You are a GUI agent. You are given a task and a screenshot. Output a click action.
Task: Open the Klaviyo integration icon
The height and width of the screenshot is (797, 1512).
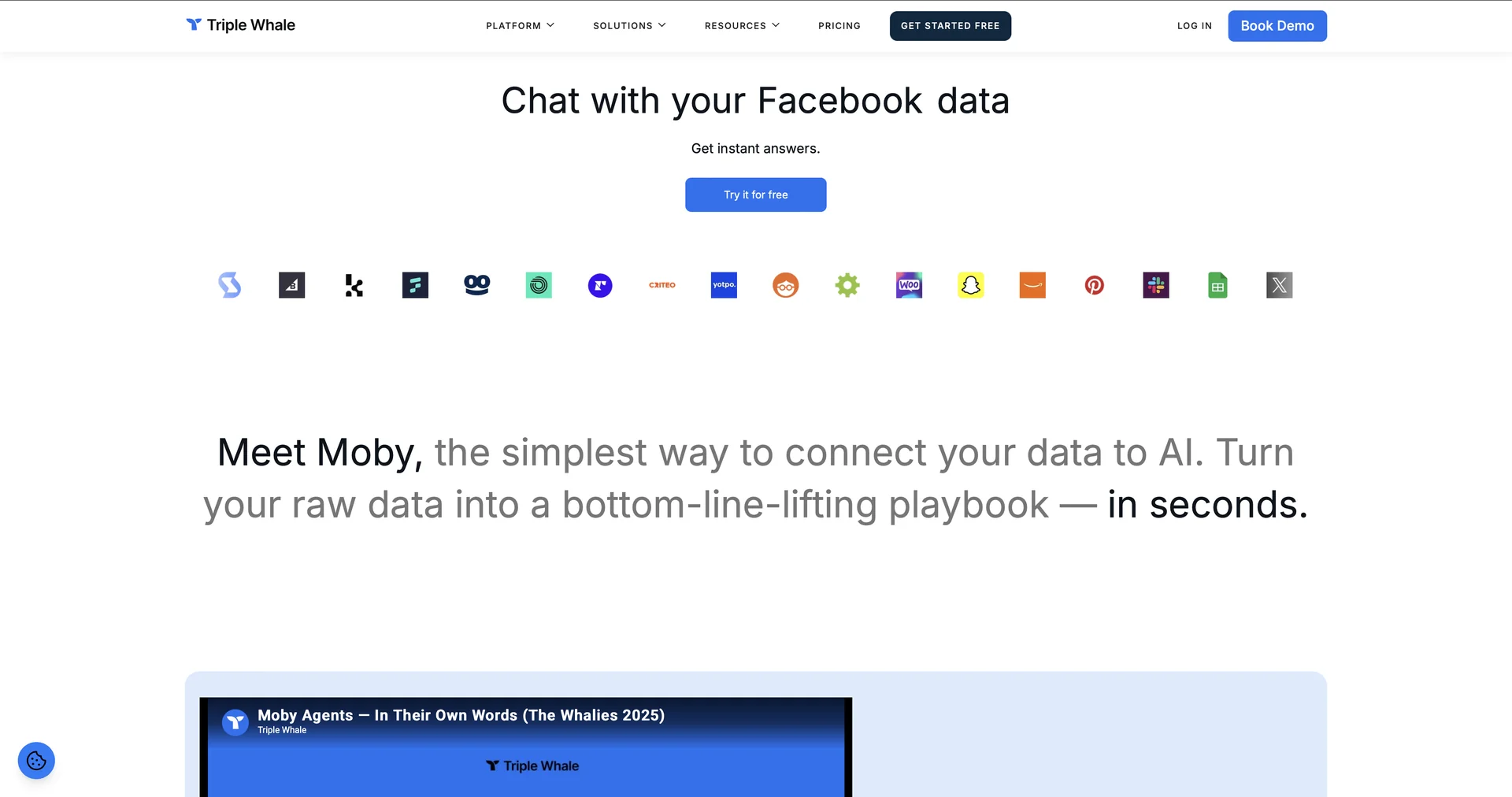coord(354,285)
